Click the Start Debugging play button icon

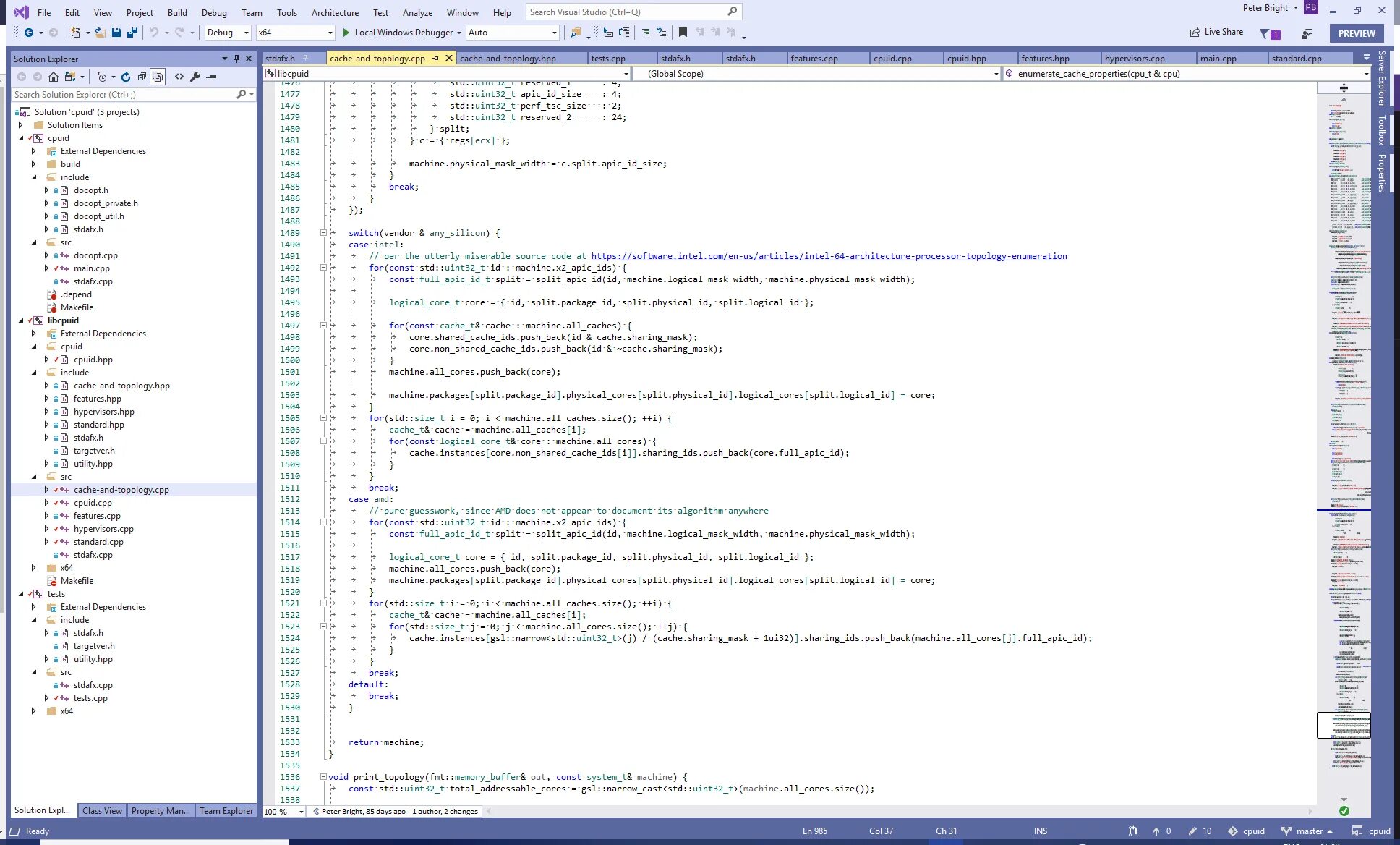[x=347, y=32]
